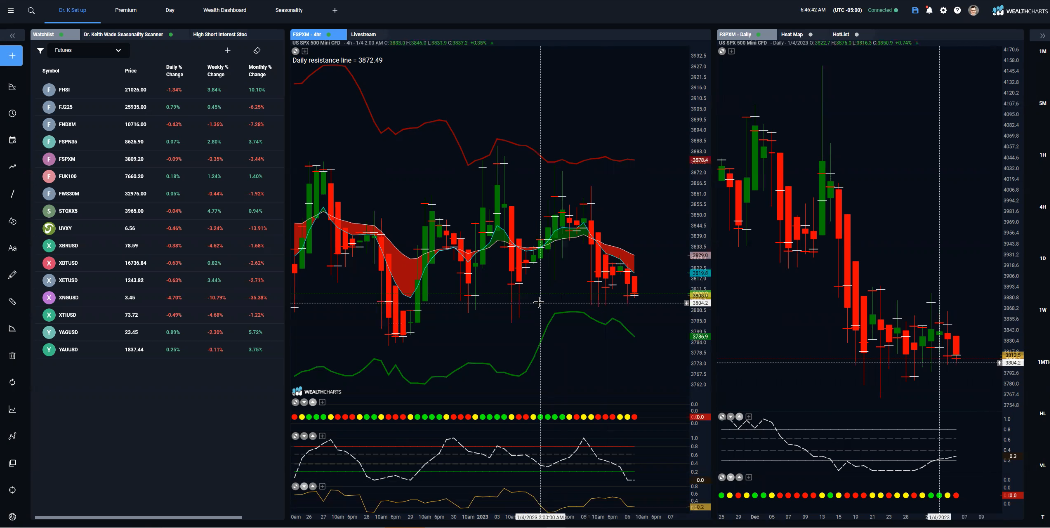Open the Wealth Dashboard tab
The height and width of the screenshot is (528, 1050).
pyautogui.click(x=224, y=11)
